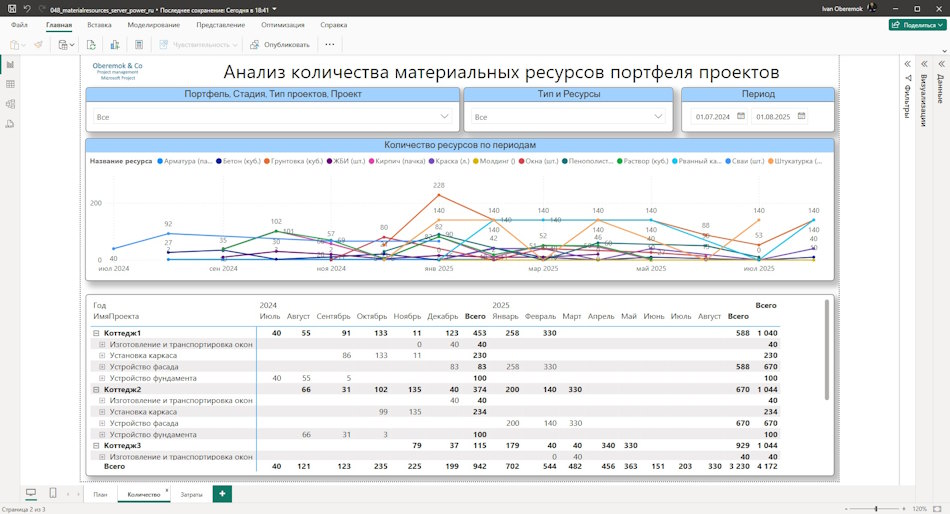
Task: Click the matrix vertical scrollbar
Action: pyautogui.click(x=827, y=350)
